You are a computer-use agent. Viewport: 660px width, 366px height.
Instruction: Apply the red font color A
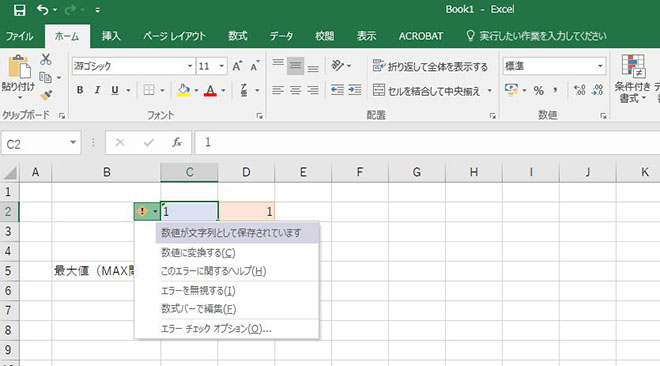coord(210,90)
